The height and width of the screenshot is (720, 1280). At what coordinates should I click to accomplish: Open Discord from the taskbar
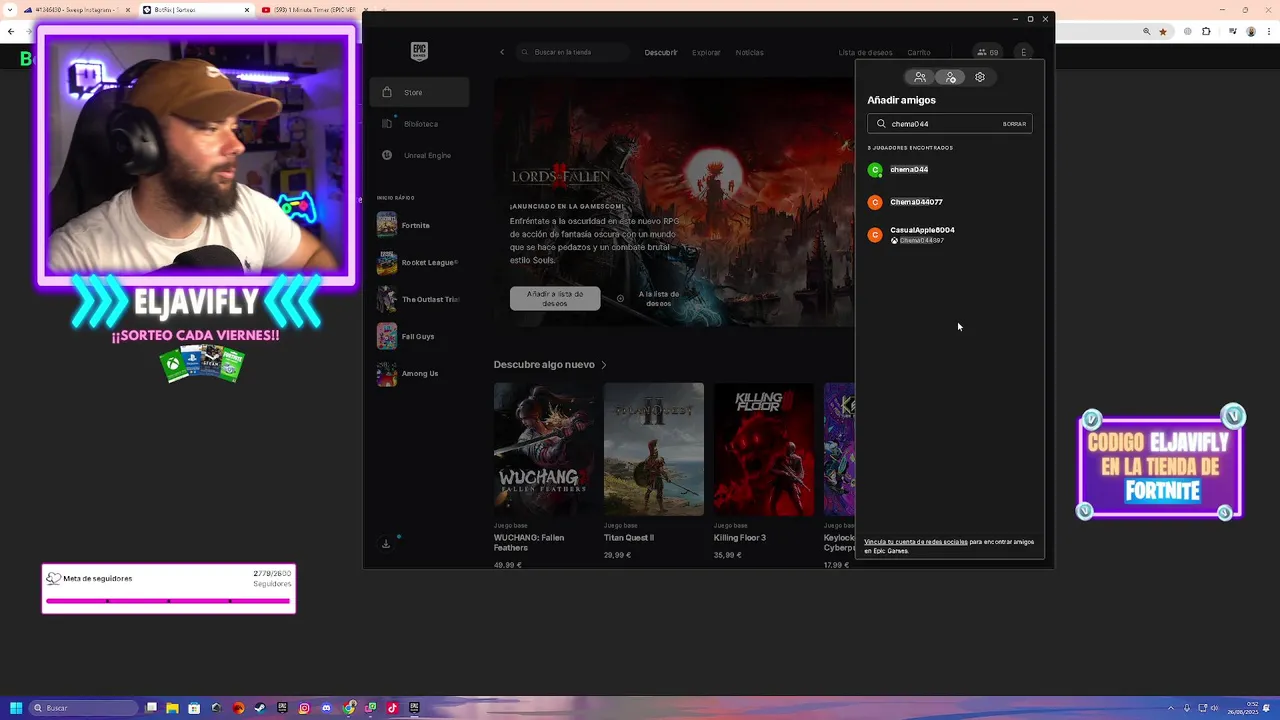(x=326, y=708)
